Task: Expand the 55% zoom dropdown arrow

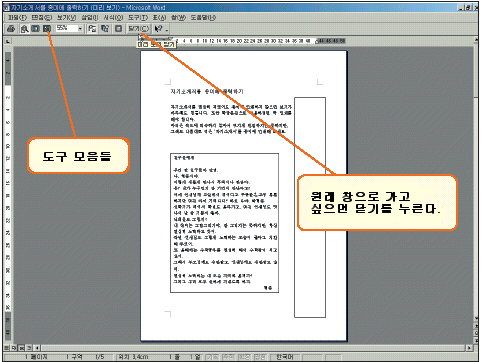Action: pos(80,29)
